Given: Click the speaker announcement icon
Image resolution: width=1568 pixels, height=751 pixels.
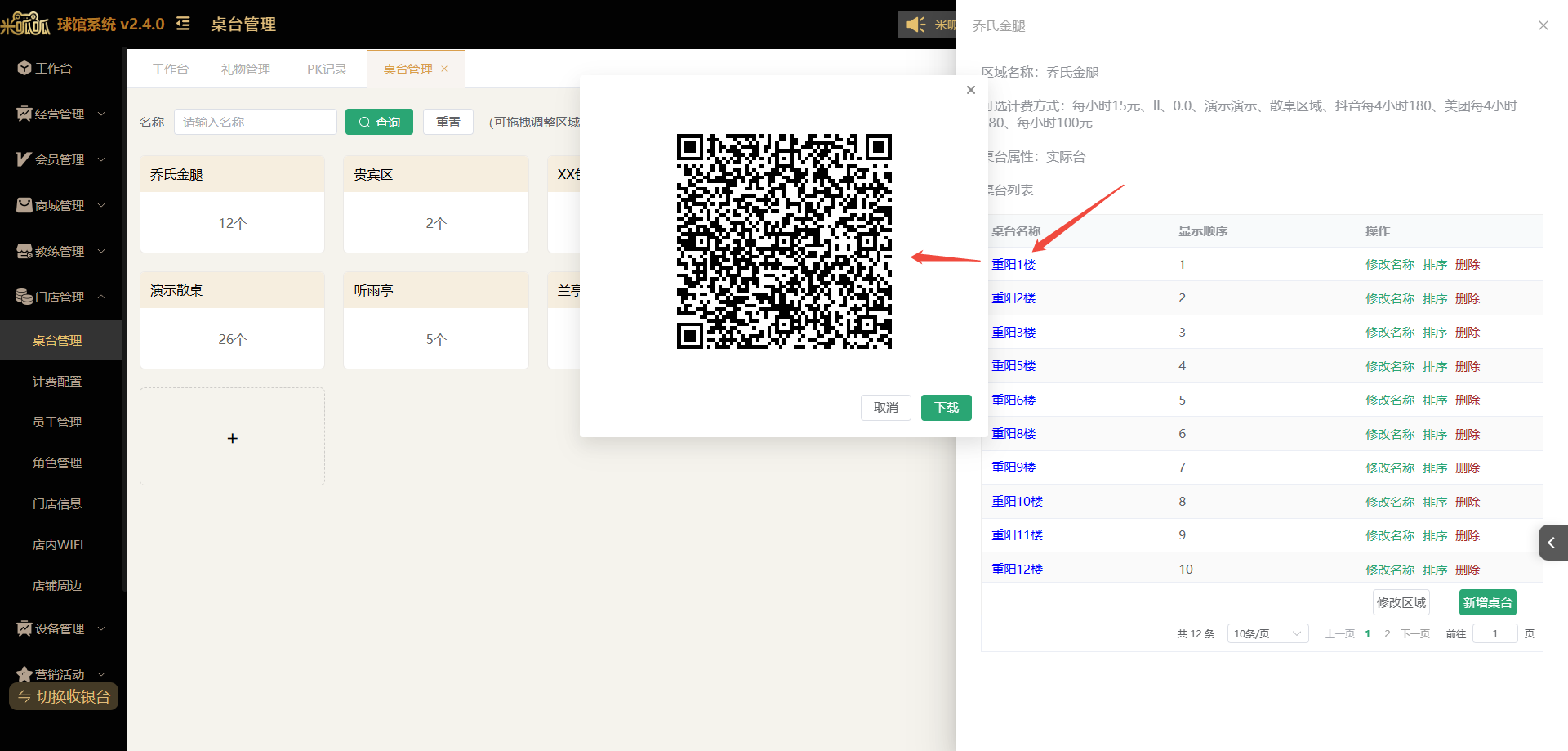Looking at the screenshot, I should pyautogui.click(x=916, y=25).
